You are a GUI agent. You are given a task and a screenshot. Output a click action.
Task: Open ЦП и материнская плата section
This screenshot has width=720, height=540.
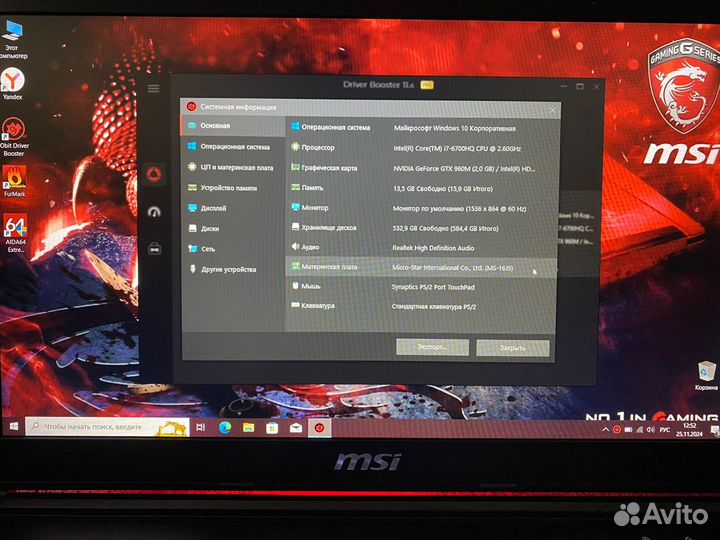[233, 168]
